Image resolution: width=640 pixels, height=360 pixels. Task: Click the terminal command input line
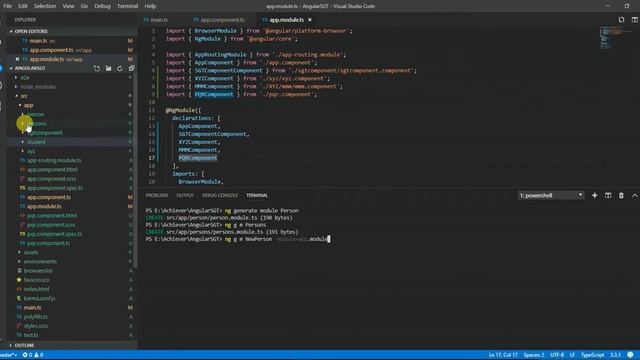tap(238, 239)
